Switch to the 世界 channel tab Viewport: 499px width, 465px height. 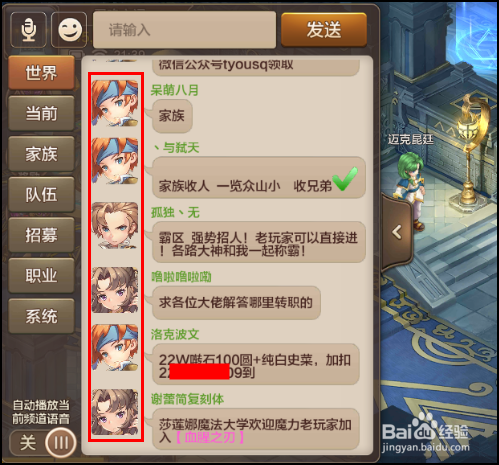[41, 73]
